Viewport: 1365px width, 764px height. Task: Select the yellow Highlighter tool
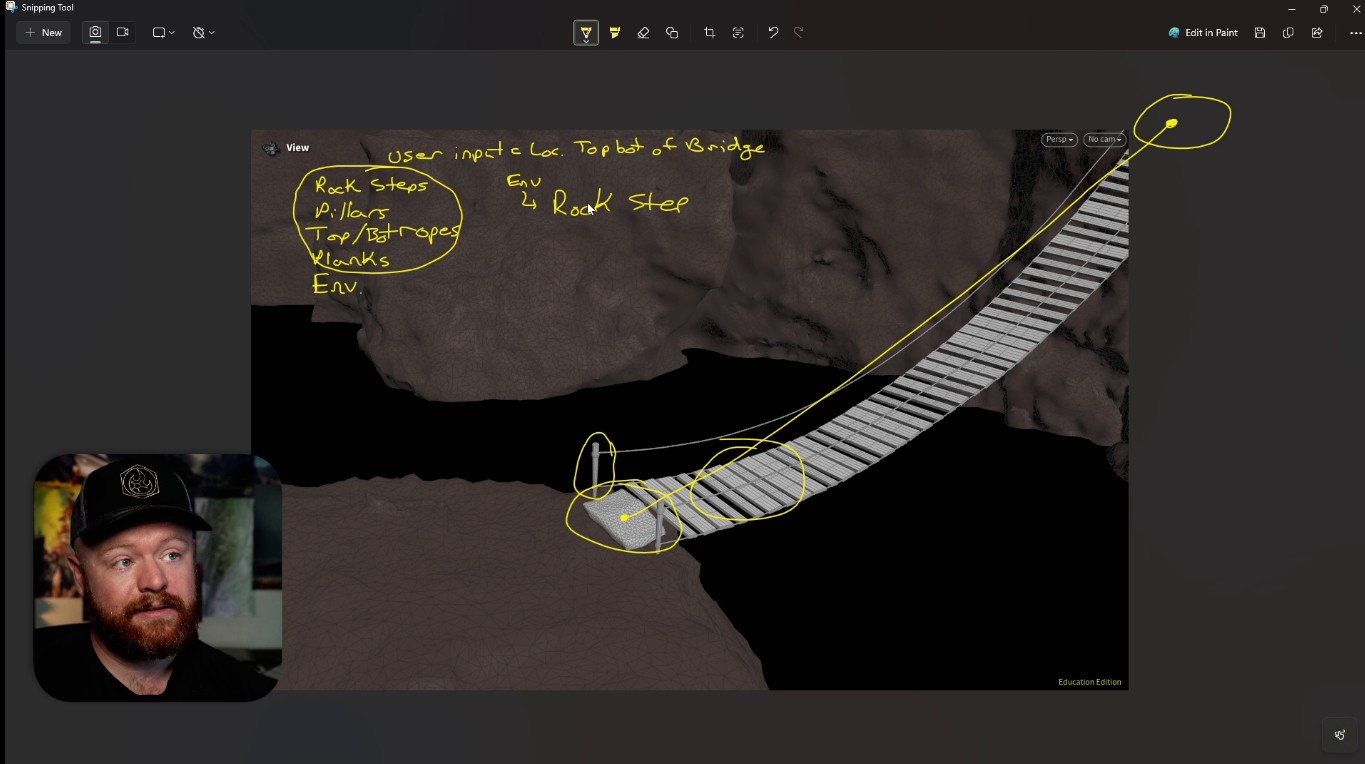pos(615,33)
